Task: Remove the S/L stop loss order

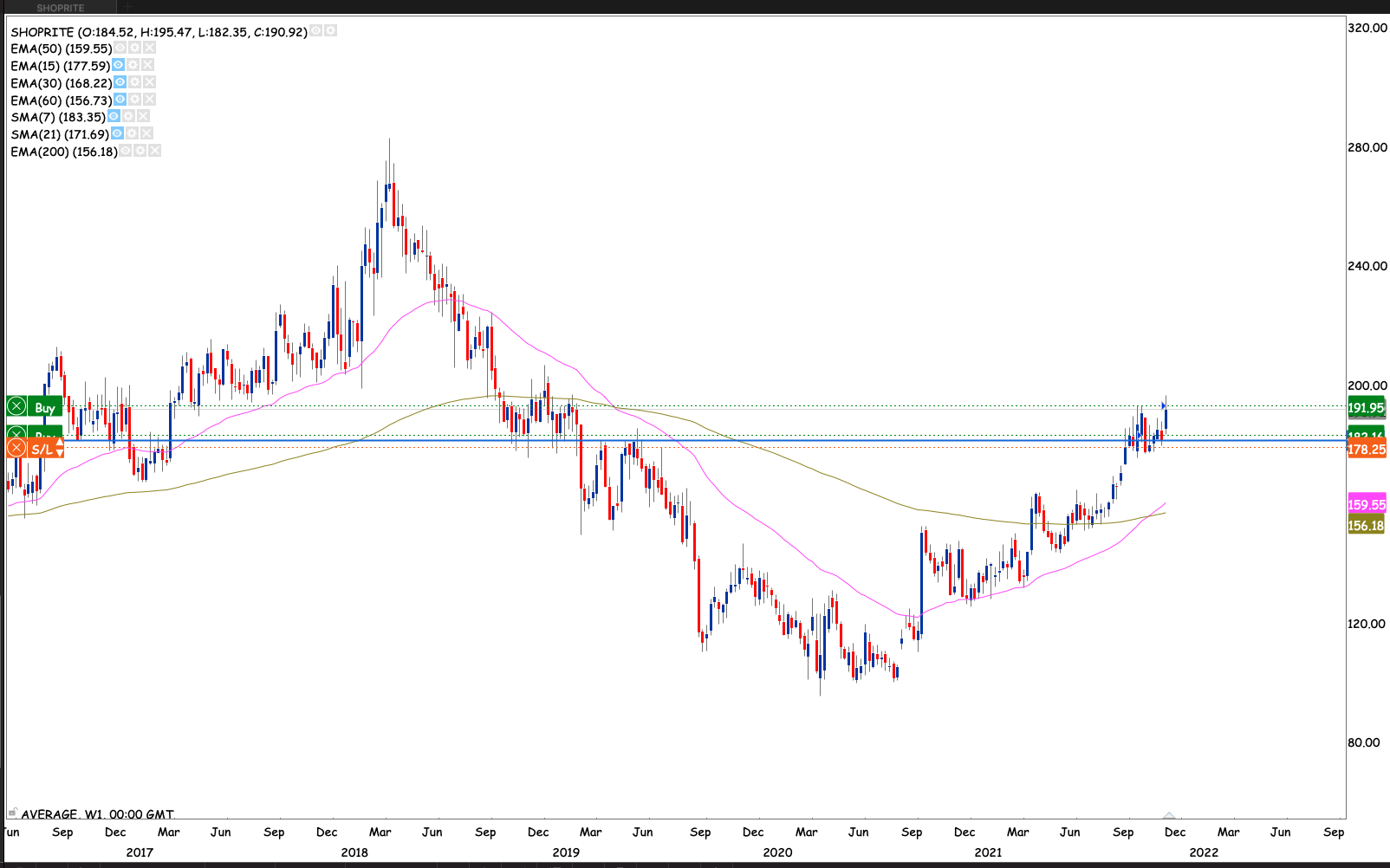Action: coord(16,448)
